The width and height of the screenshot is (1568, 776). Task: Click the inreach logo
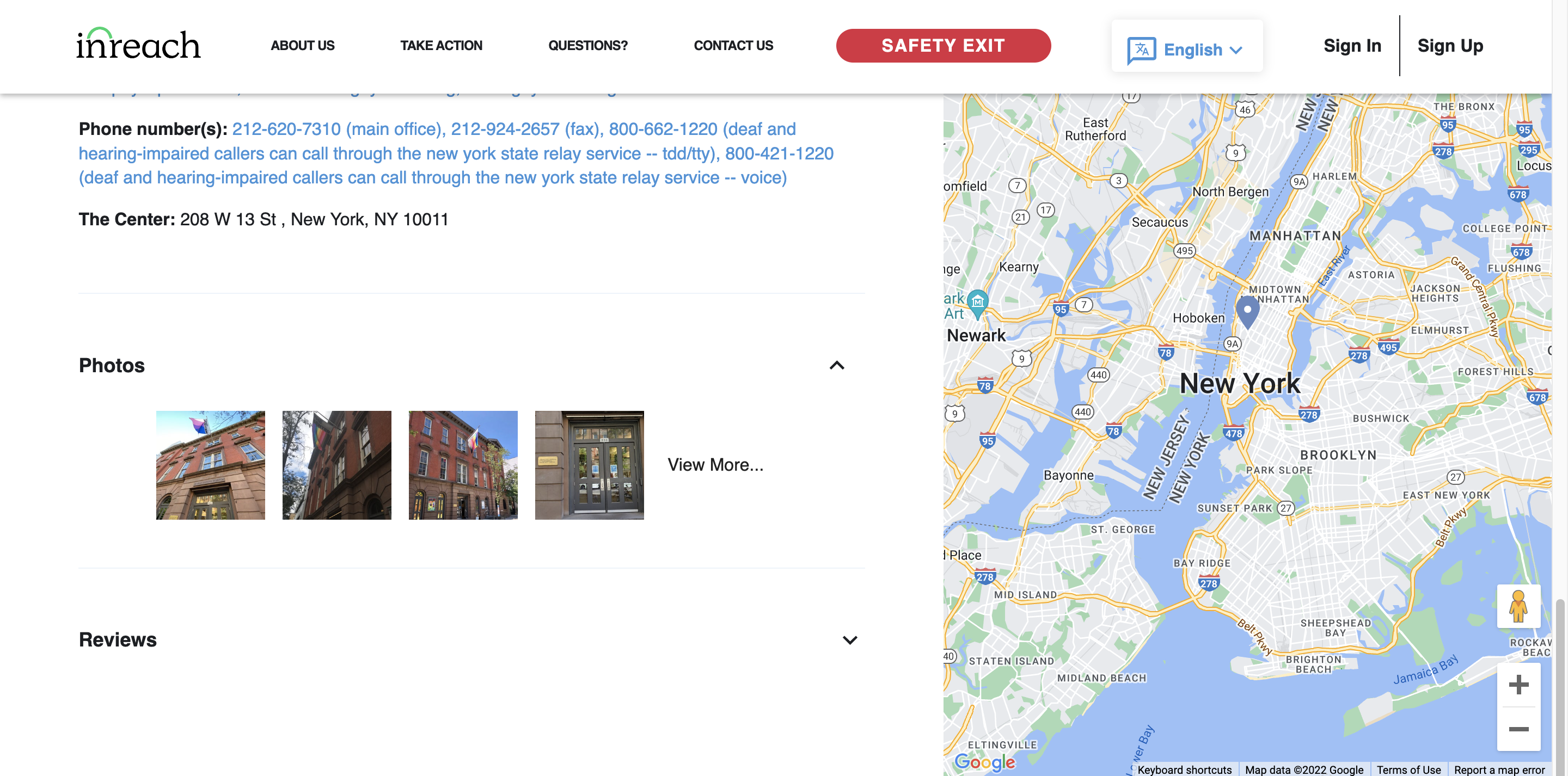[138, 44]
